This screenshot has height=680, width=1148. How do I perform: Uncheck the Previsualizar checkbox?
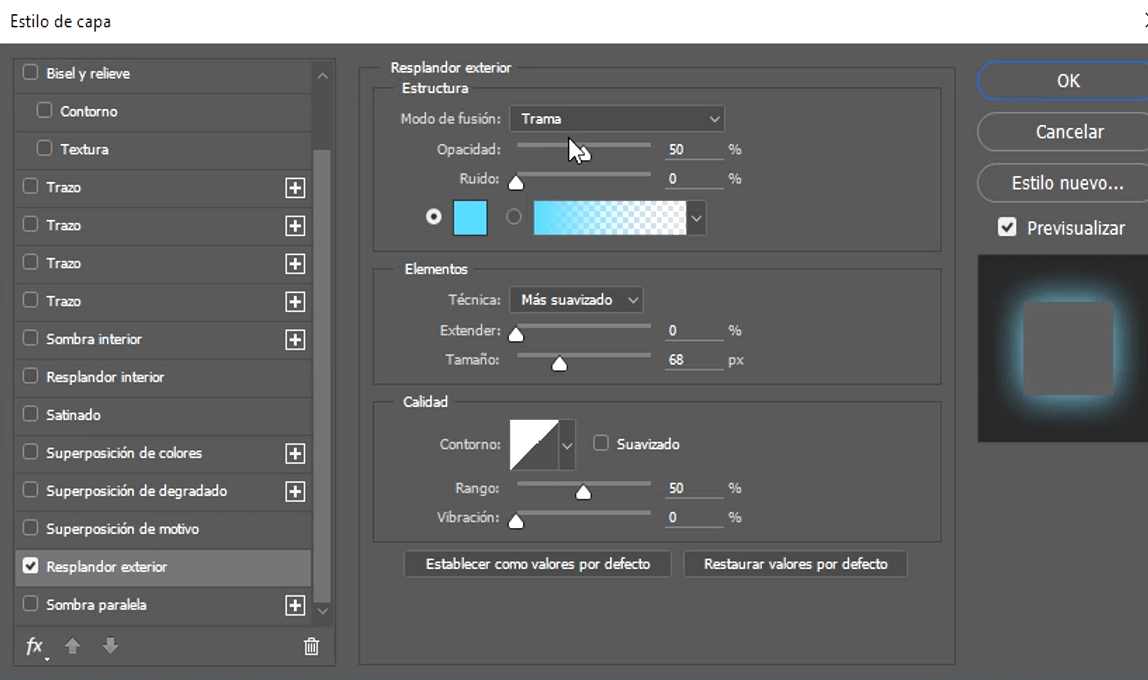1007,228
